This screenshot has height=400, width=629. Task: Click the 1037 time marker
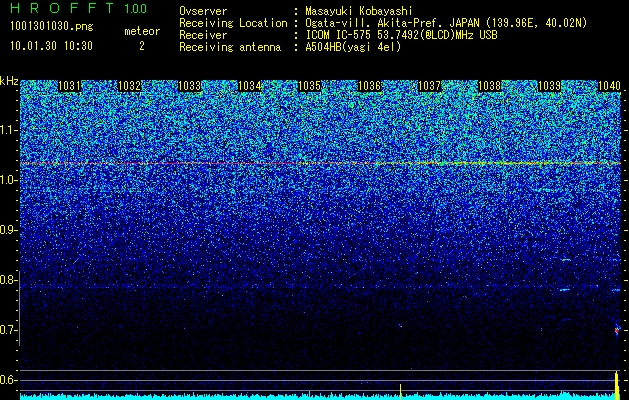pos(429,86)
